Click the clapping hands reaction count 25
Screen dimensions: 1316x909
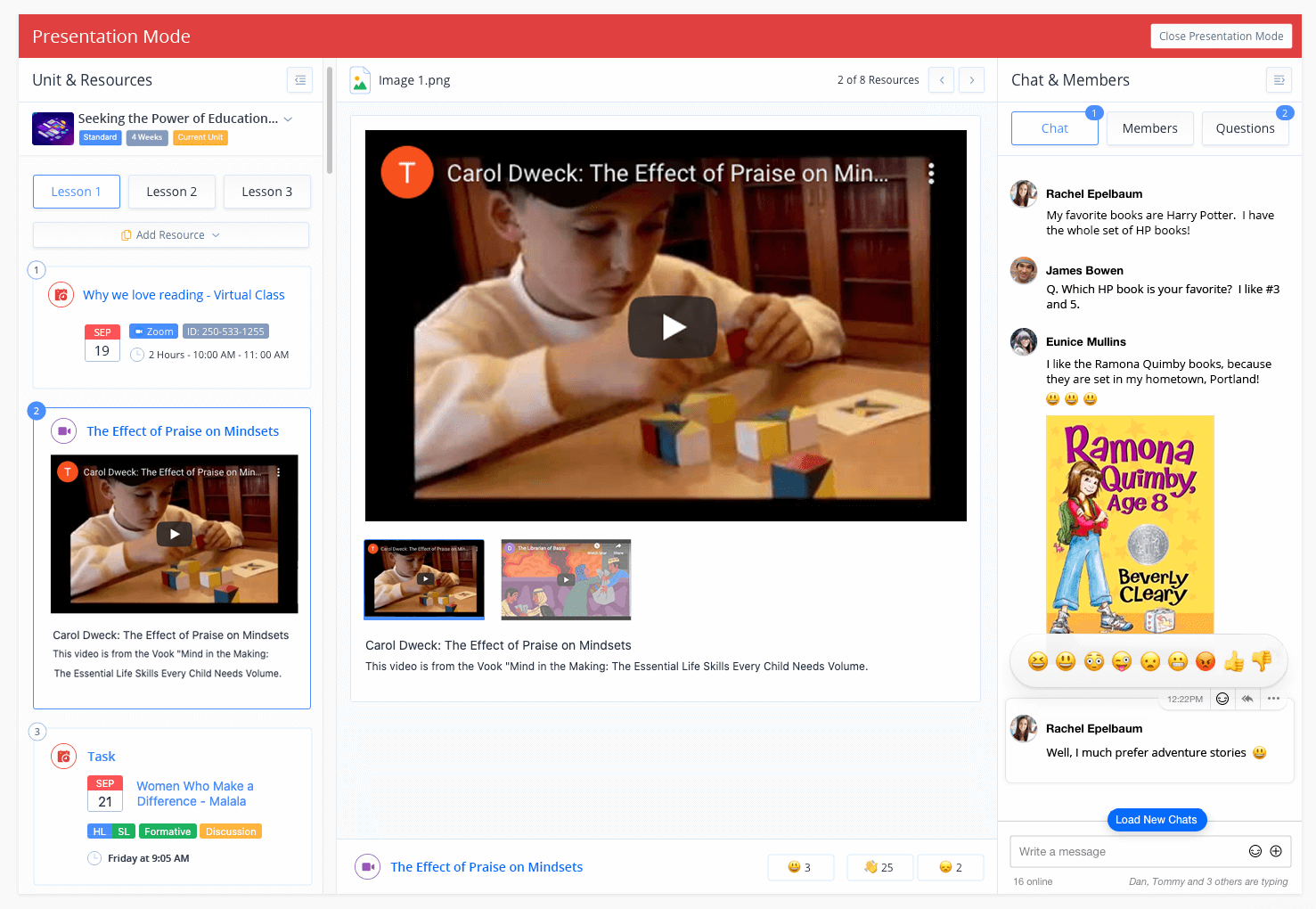click(879, 867)
